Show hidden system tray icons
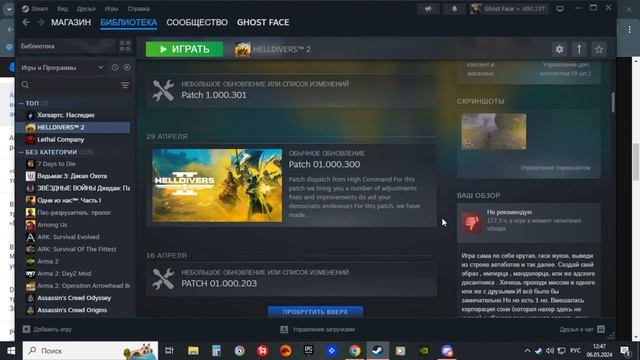 point(527,351)
